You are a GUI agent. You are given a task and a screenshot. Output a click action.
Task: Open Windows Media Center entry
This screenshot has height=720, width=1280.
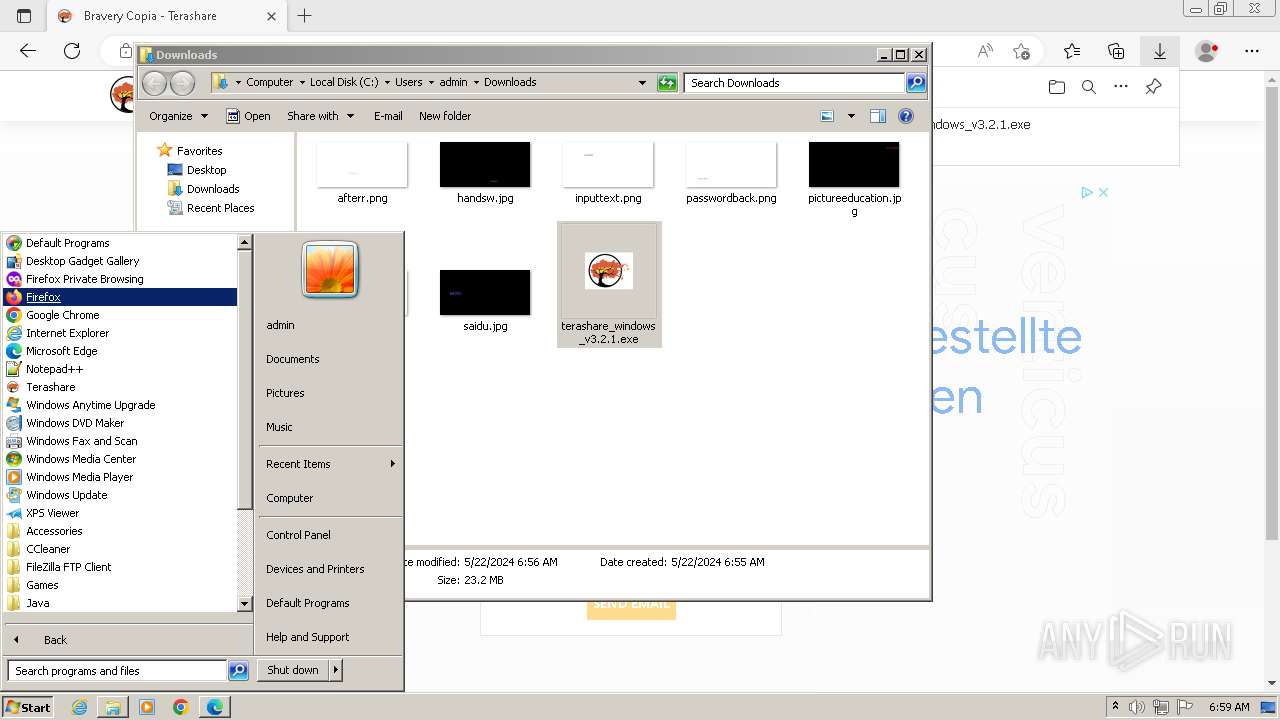(x=120, y=459)
